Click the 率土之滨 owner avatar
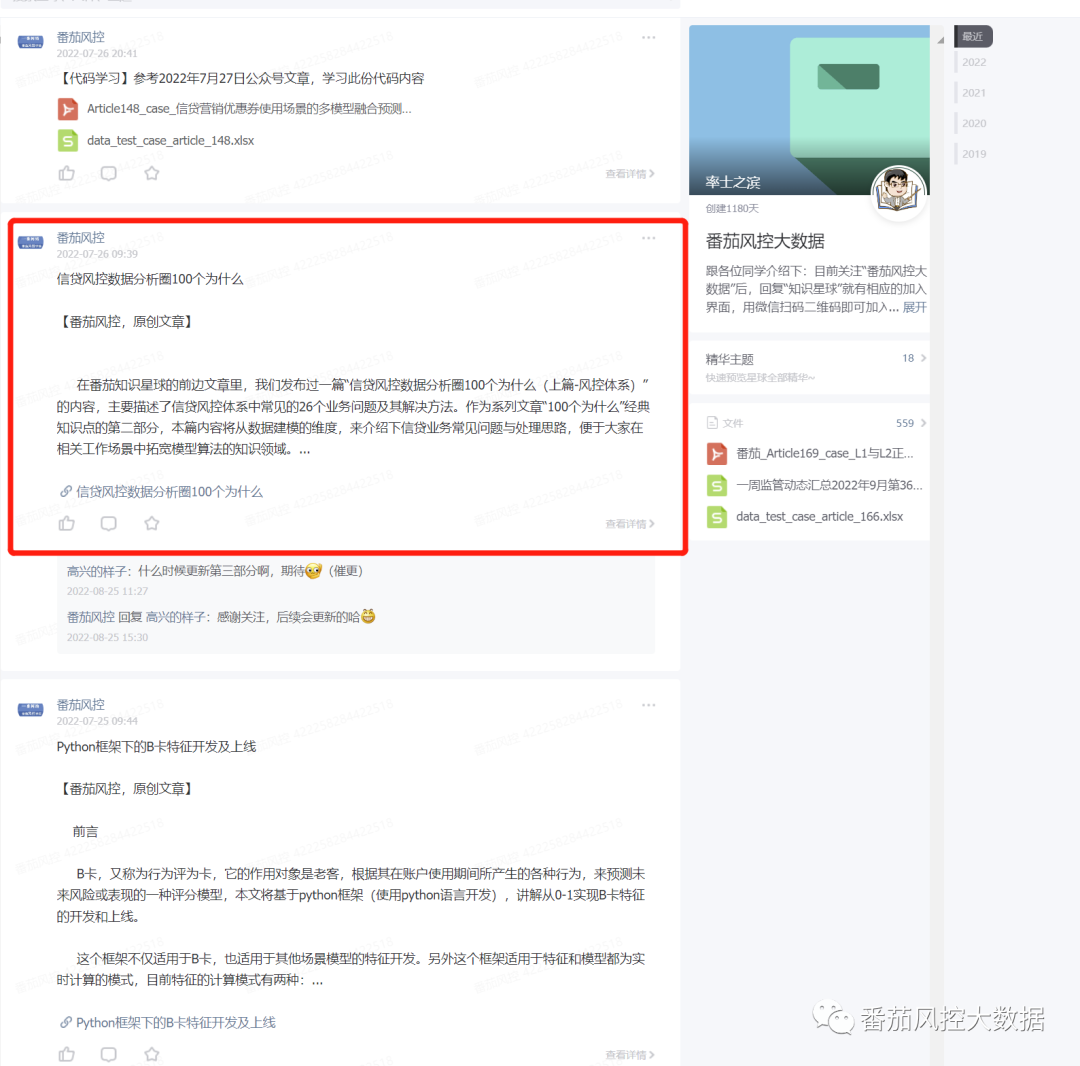Screen dimensions: 1080x1066 point(898,191)
